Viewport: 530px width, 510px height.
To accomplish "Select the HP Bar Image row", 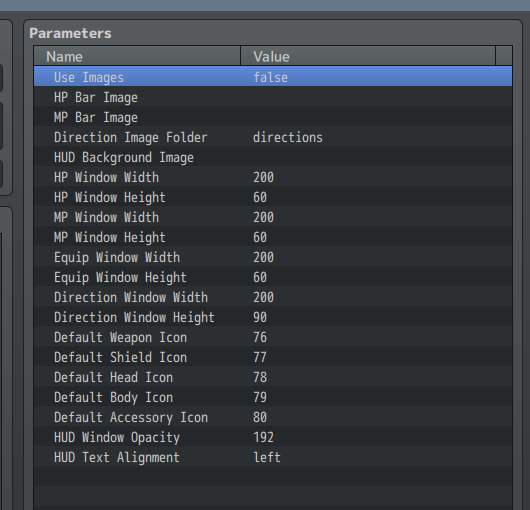I will [273, 97].
